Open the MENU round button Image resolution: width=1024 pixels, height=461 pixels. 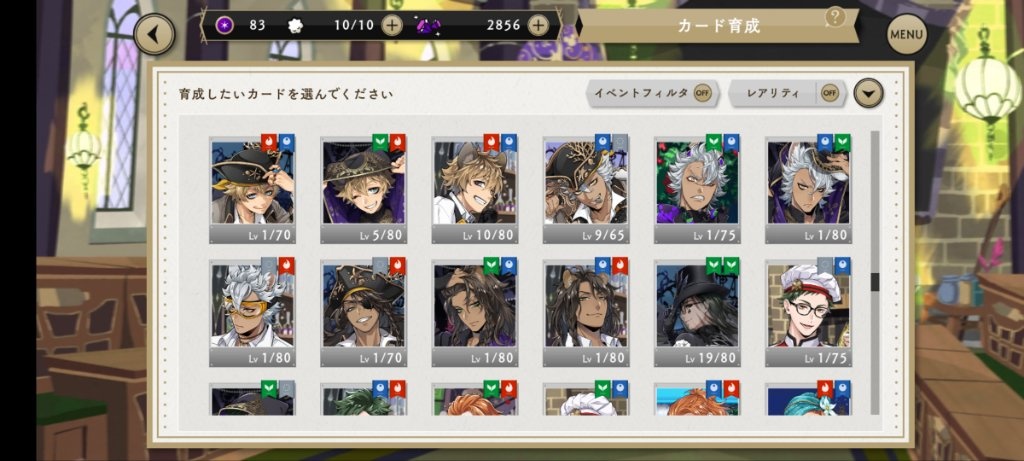point(906,34)
